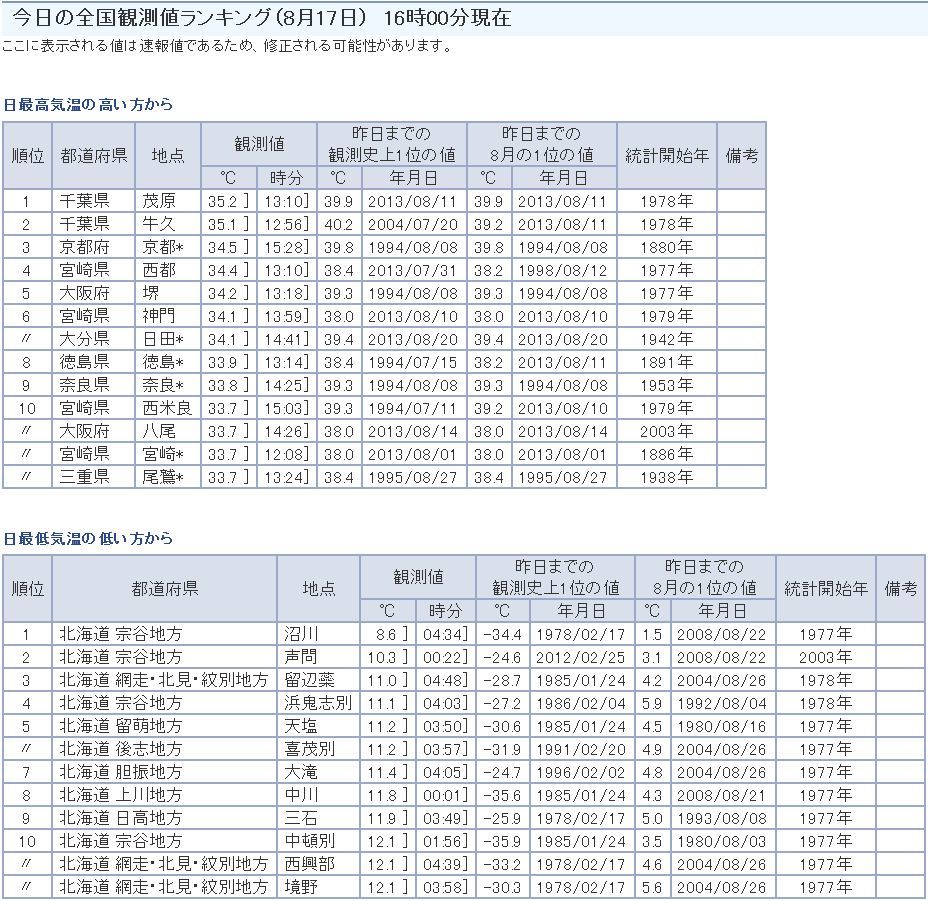Image resolution: width=928 pixels, height=901 pixels.
Task: Click the 茂原 location in the ranking
Action: [x=158, y=201]
